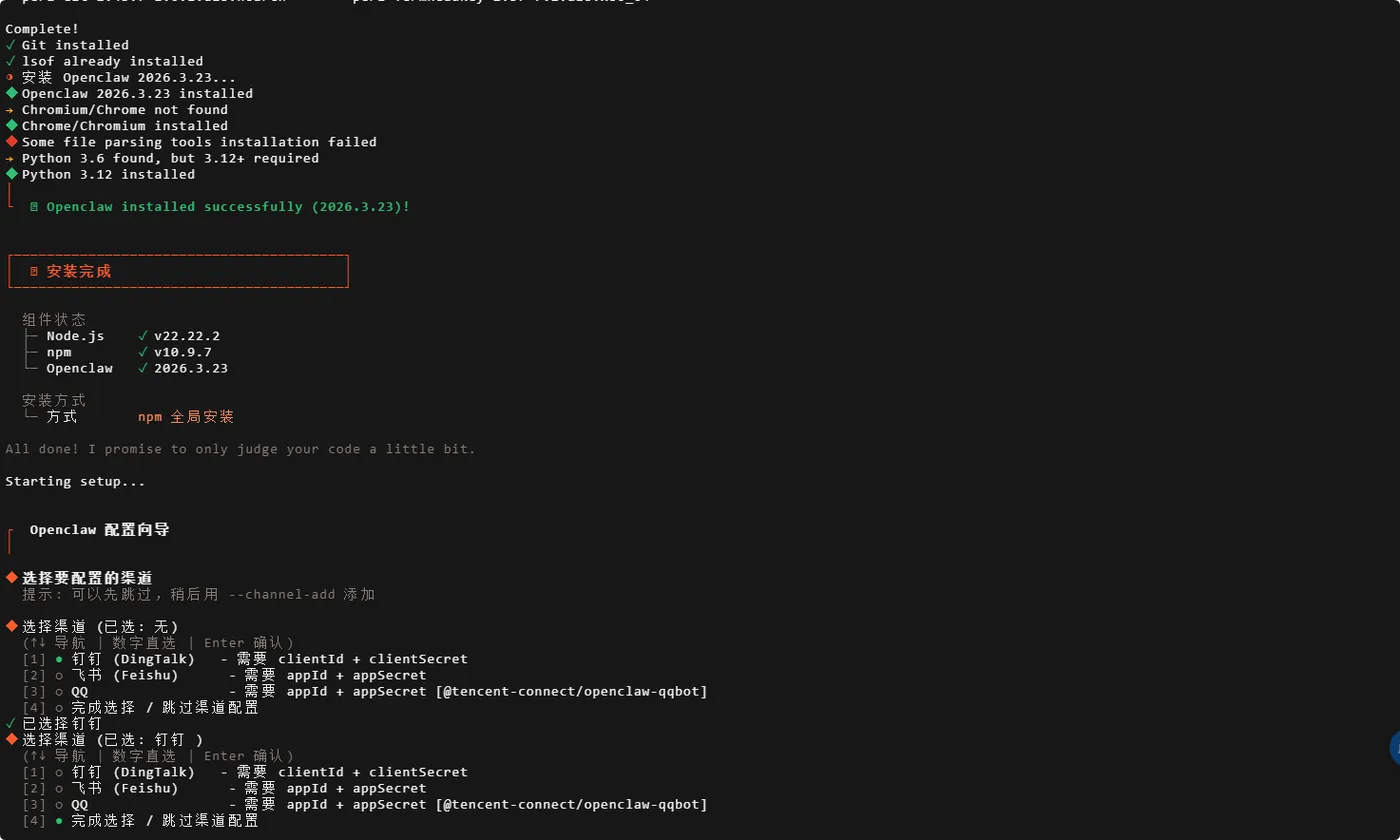Click the green checkmark beside 已选择钉钉
This screenshot has width=1400, height=840.
(10, 723)
